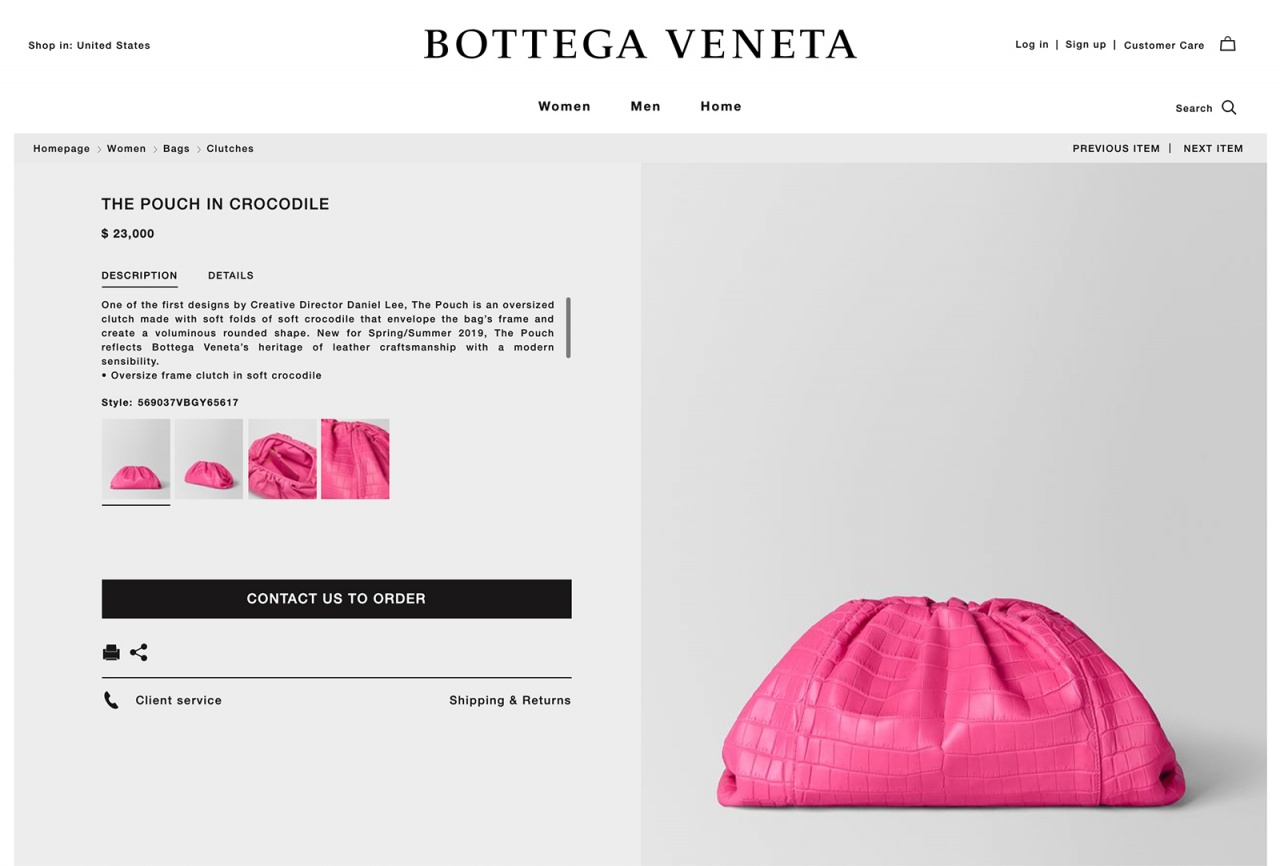Share this product via share icon
1280x866 pixels.
(139, 652)
